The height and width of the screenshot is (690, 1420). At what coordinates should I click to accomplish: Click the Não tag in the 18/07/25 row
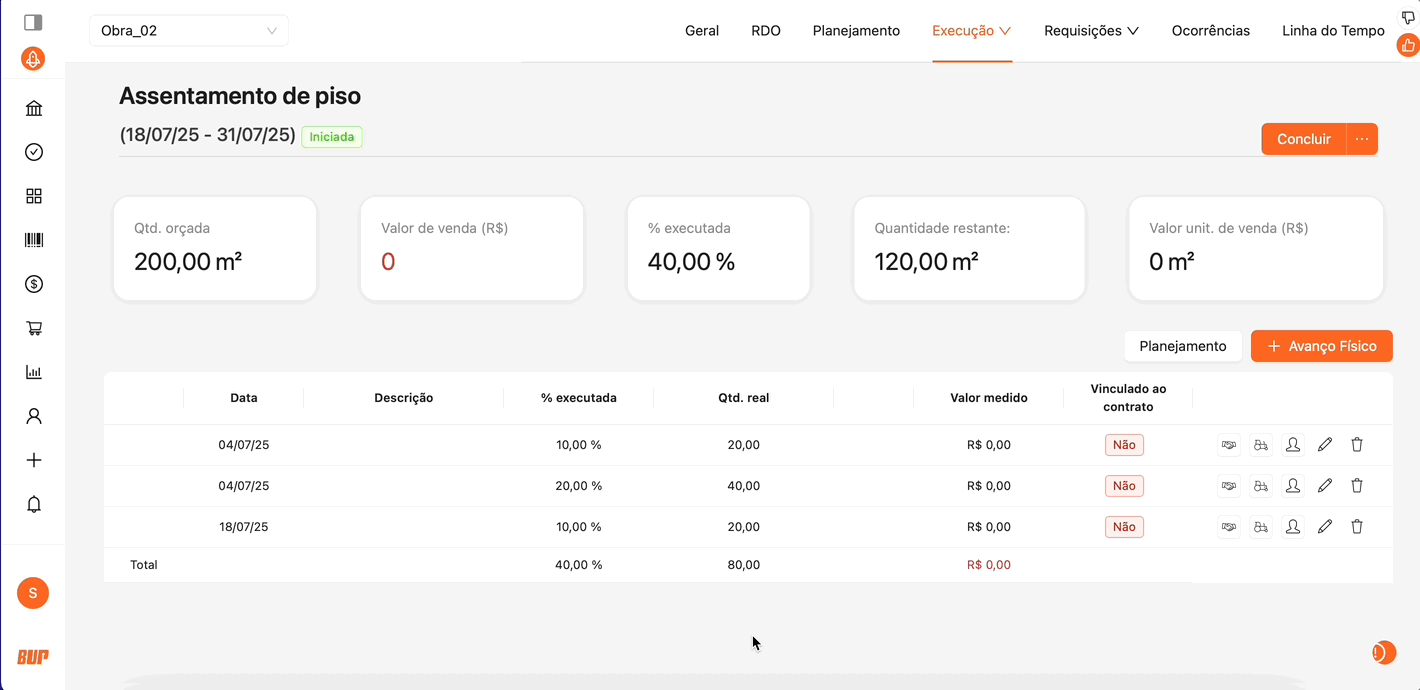[1124, 527]
